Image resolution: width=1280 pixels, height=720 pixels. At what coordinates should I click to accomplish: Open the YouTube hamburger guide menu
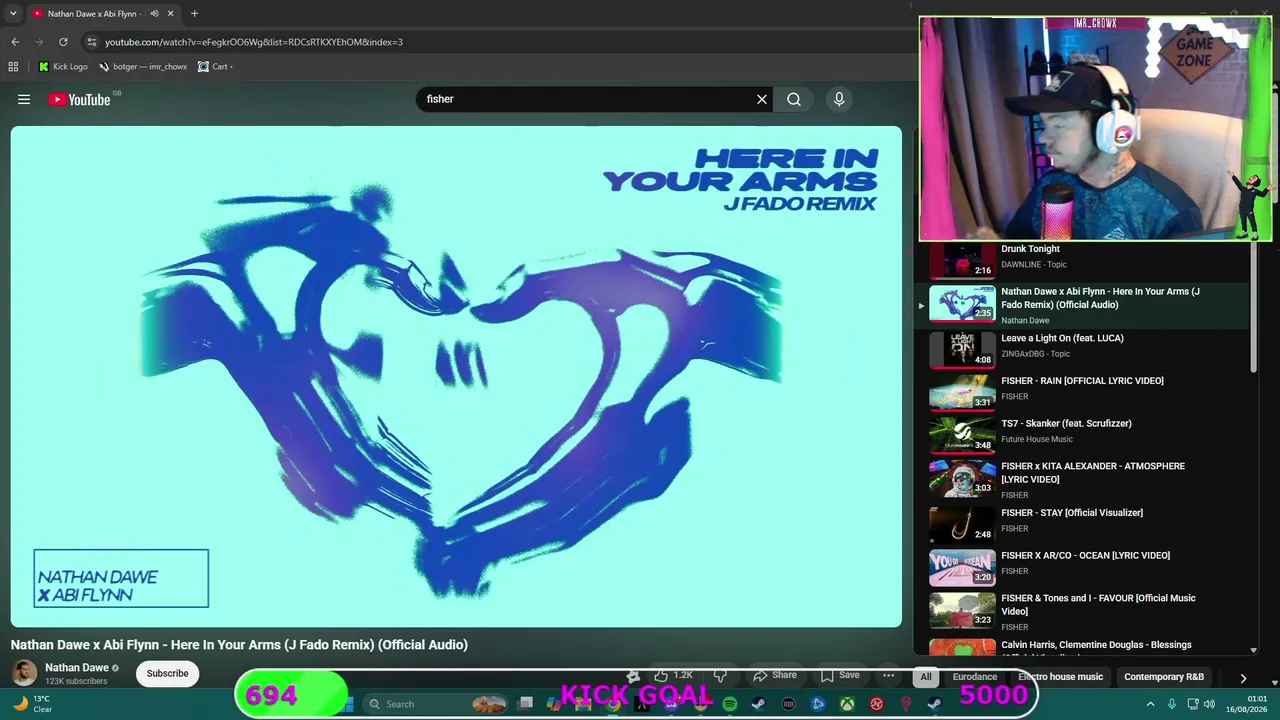[24, 99]
